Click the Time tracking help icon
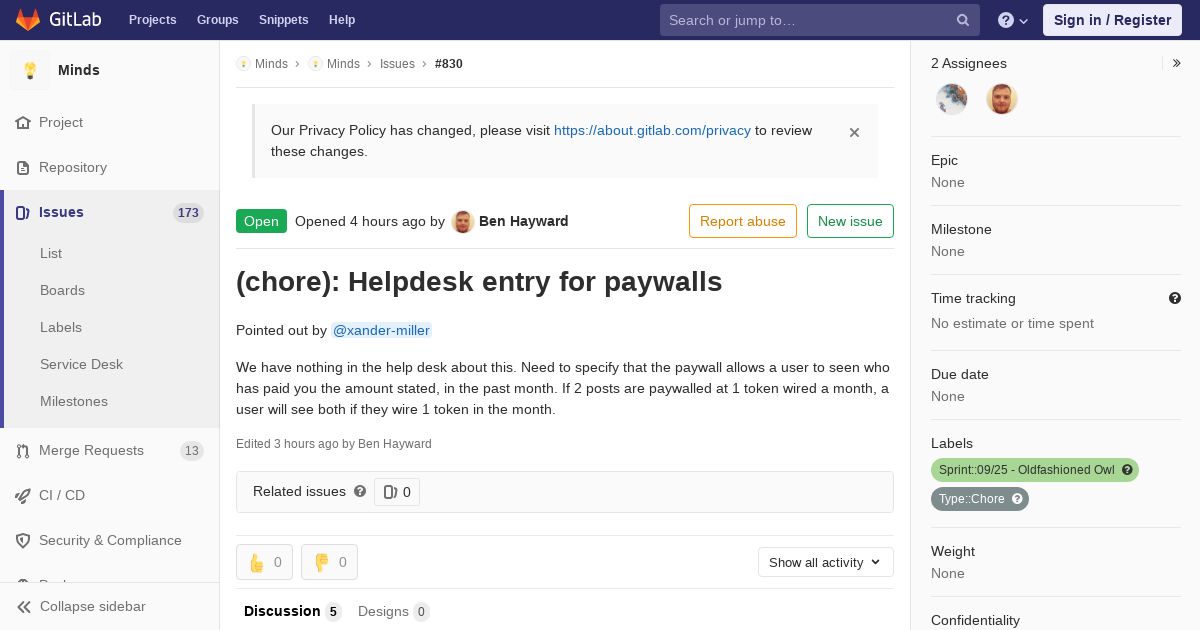The width and height of the screenshot is (1200, 630). [1175, 298]
